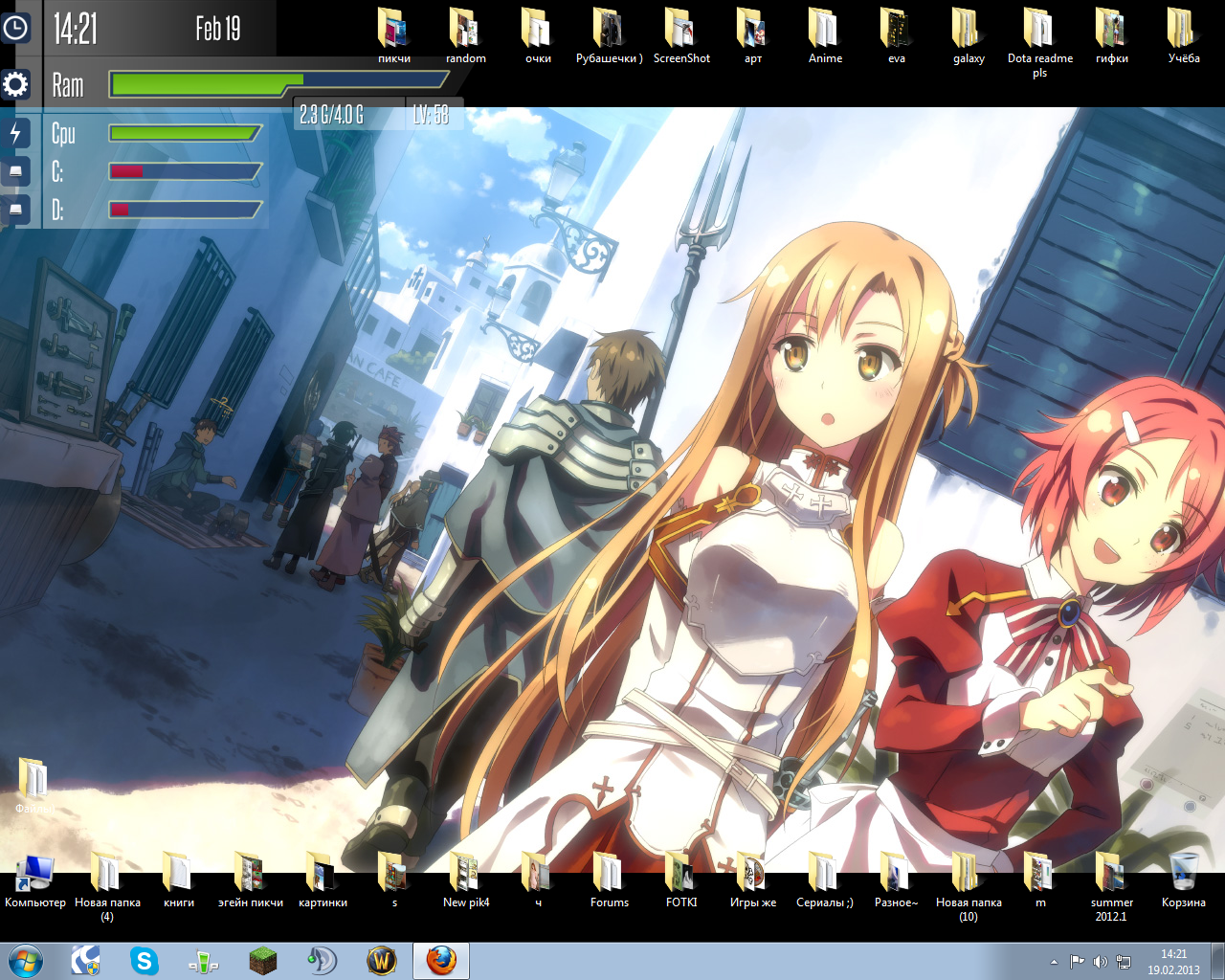Image resolution: width=1225 pixels, height=980 pixels.
Task: Click the drive icon beside D:
Action: pos(15,209)
